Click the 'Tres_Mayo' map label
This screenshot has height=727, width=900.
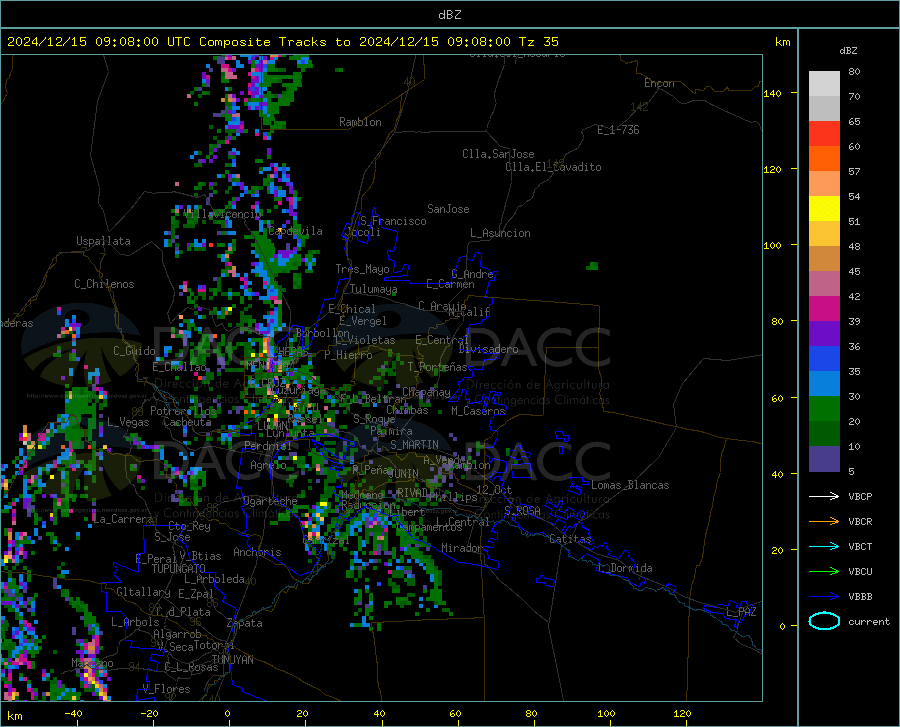[x=362, y=269]
